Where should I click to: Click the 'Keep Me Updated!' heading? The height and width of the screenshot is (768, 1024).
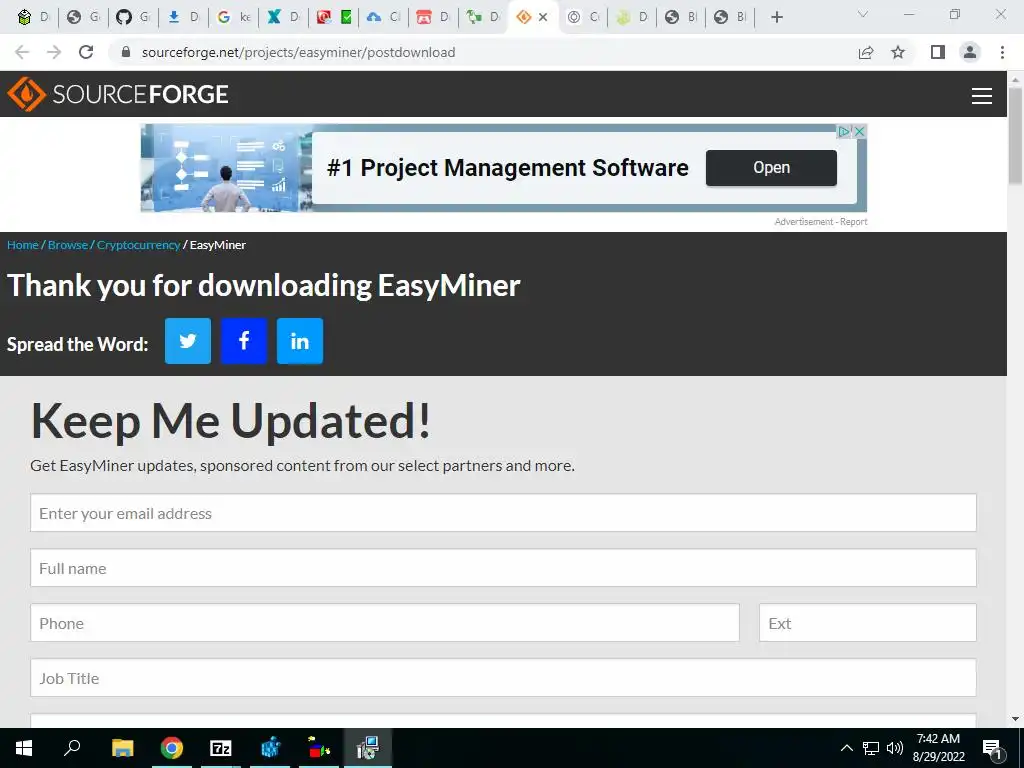click(231, 421)
